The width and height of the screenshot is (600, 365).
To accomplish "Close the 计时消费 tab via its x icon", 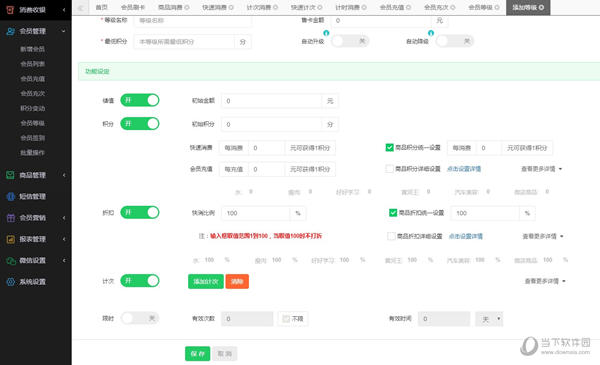I will 364,7.
